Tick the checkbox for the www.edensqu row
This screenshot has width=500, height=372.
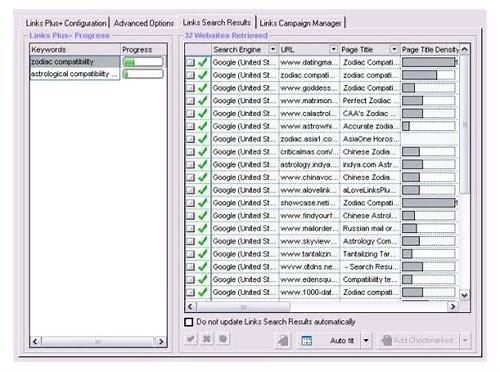(x=190, y=279)
